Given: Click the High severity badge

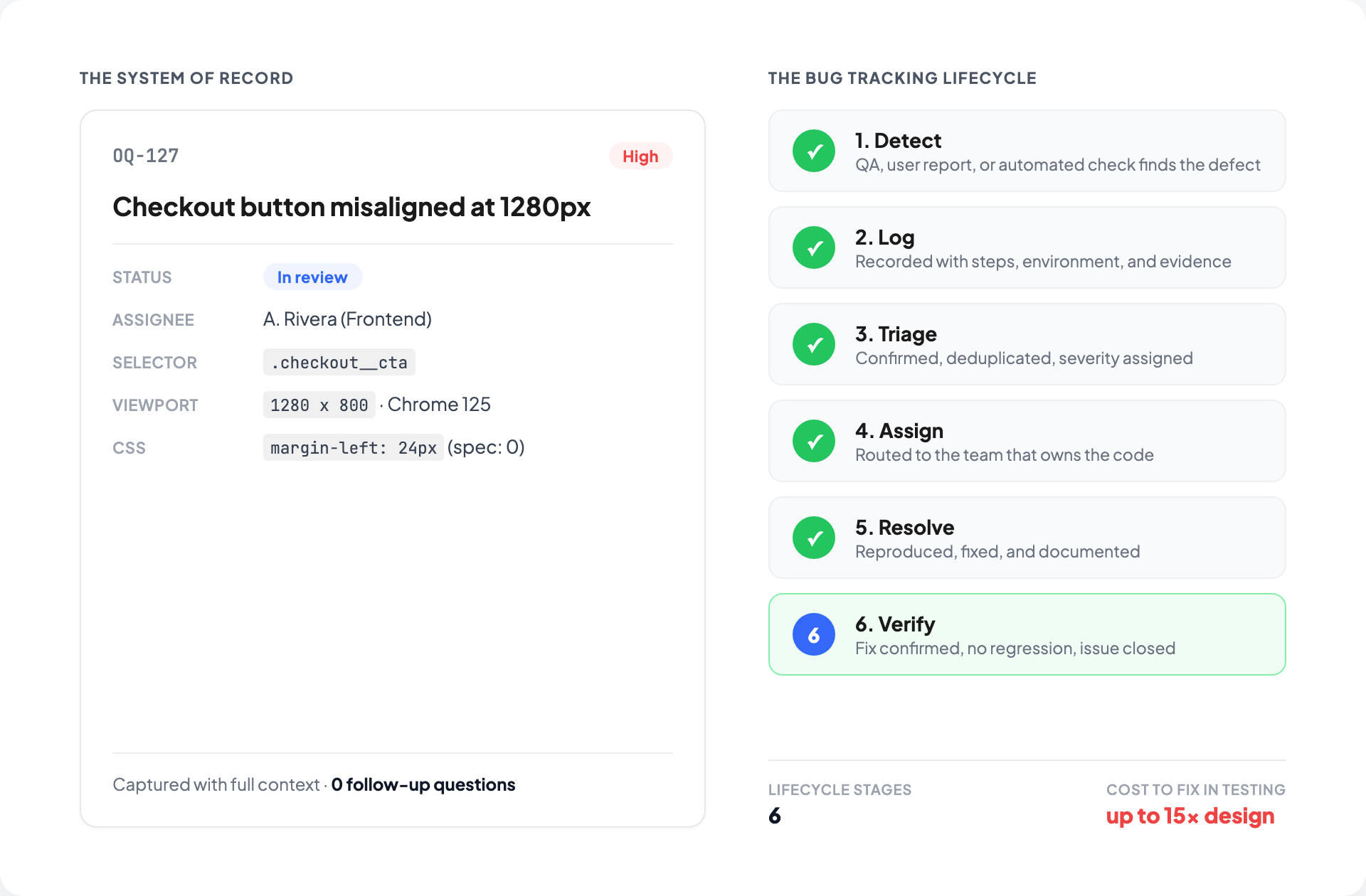Looking at the screenshot, I should point(640,156).
